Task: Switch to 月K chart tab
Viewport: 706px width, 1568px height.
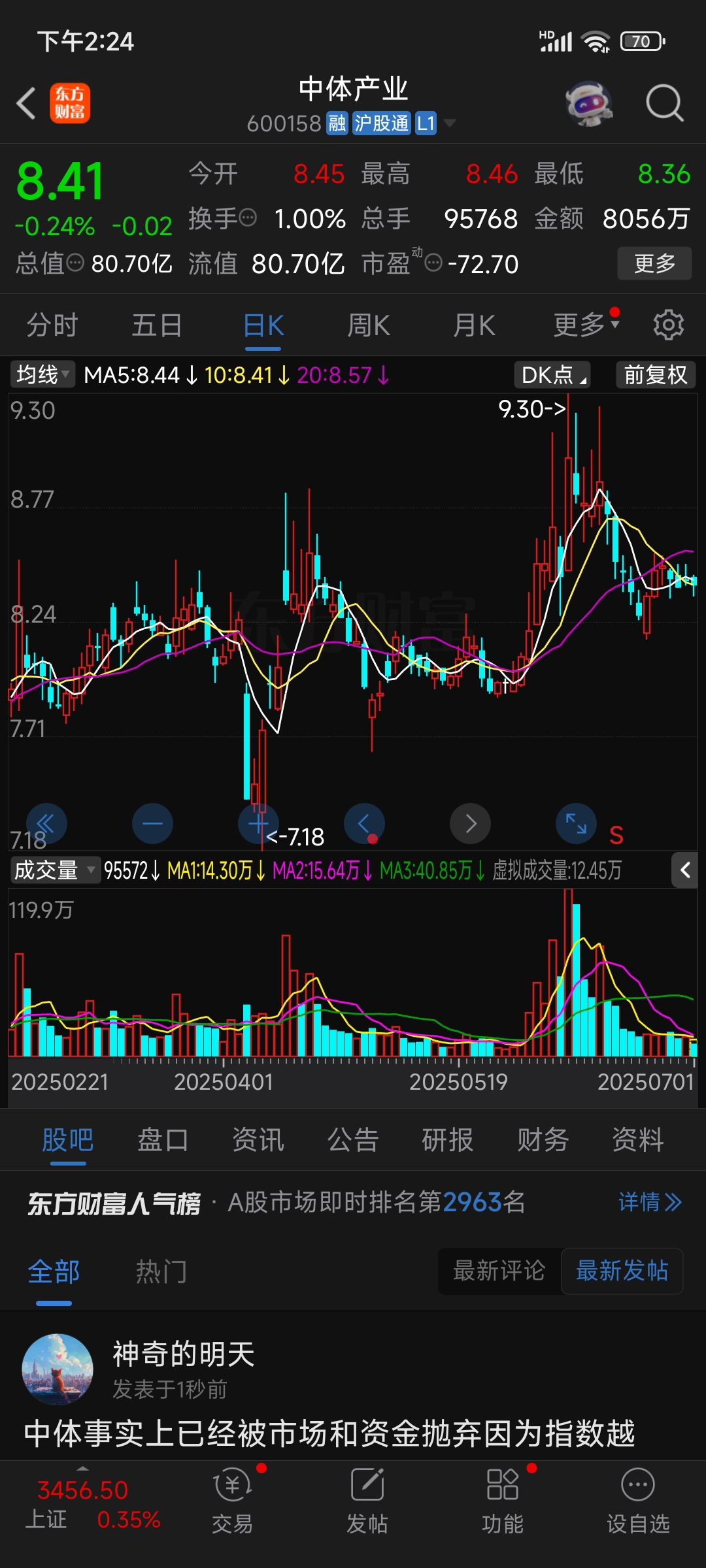Action: tap(475, 325)
